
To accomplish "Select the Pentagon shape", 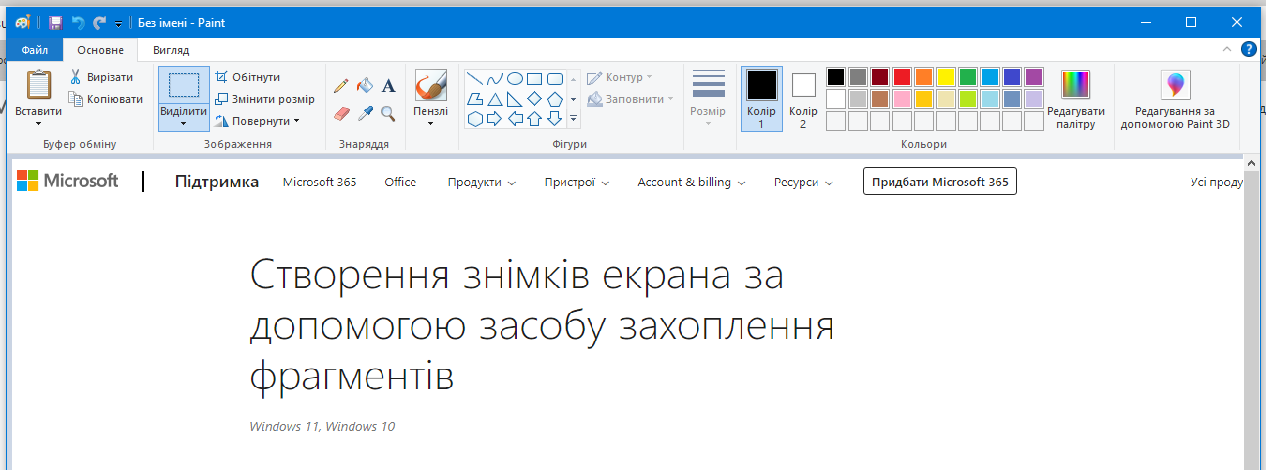I will pos(555,99).
